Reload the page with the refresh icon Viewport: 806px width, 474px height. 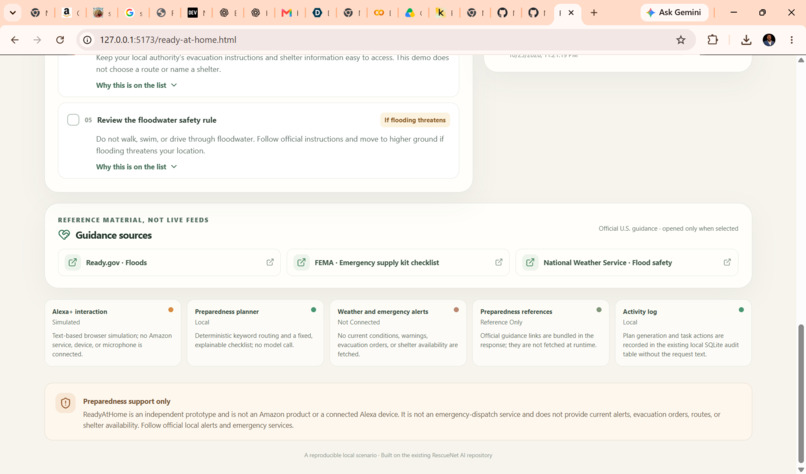[x=60, y=40]
